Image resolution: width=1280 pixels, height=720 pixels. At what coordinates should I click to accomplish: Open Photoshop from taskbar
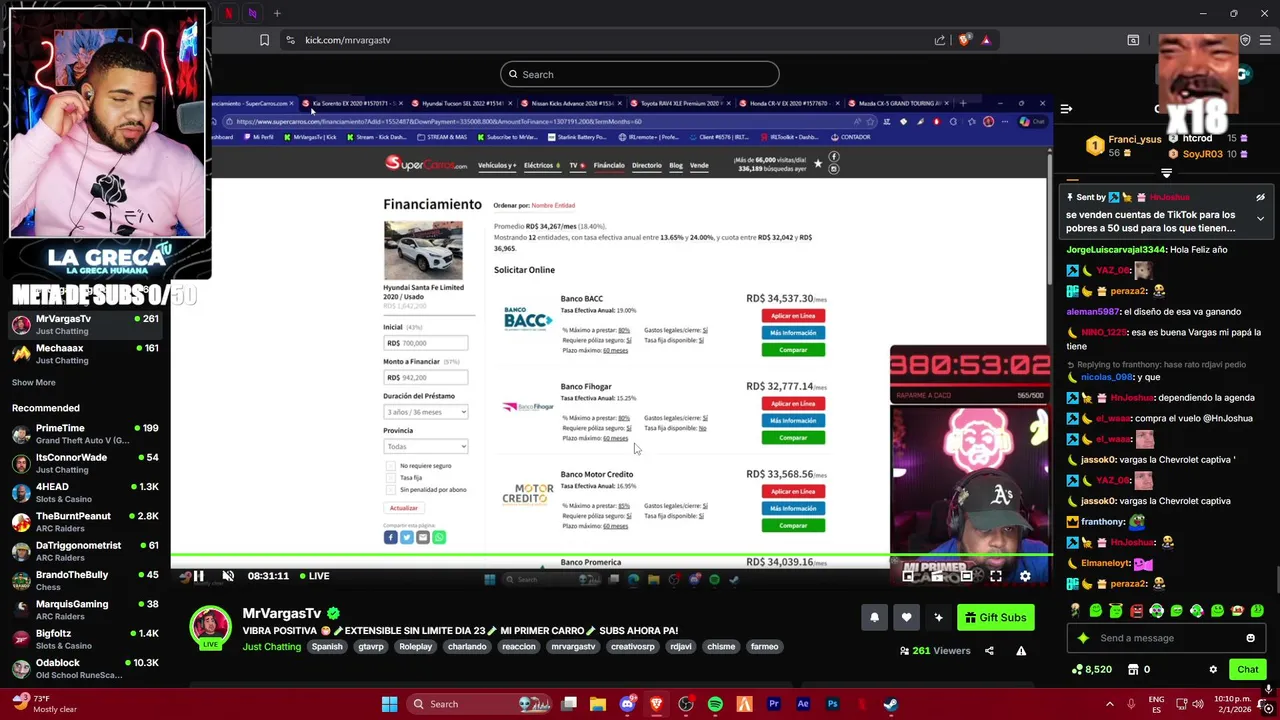(832, 704)
